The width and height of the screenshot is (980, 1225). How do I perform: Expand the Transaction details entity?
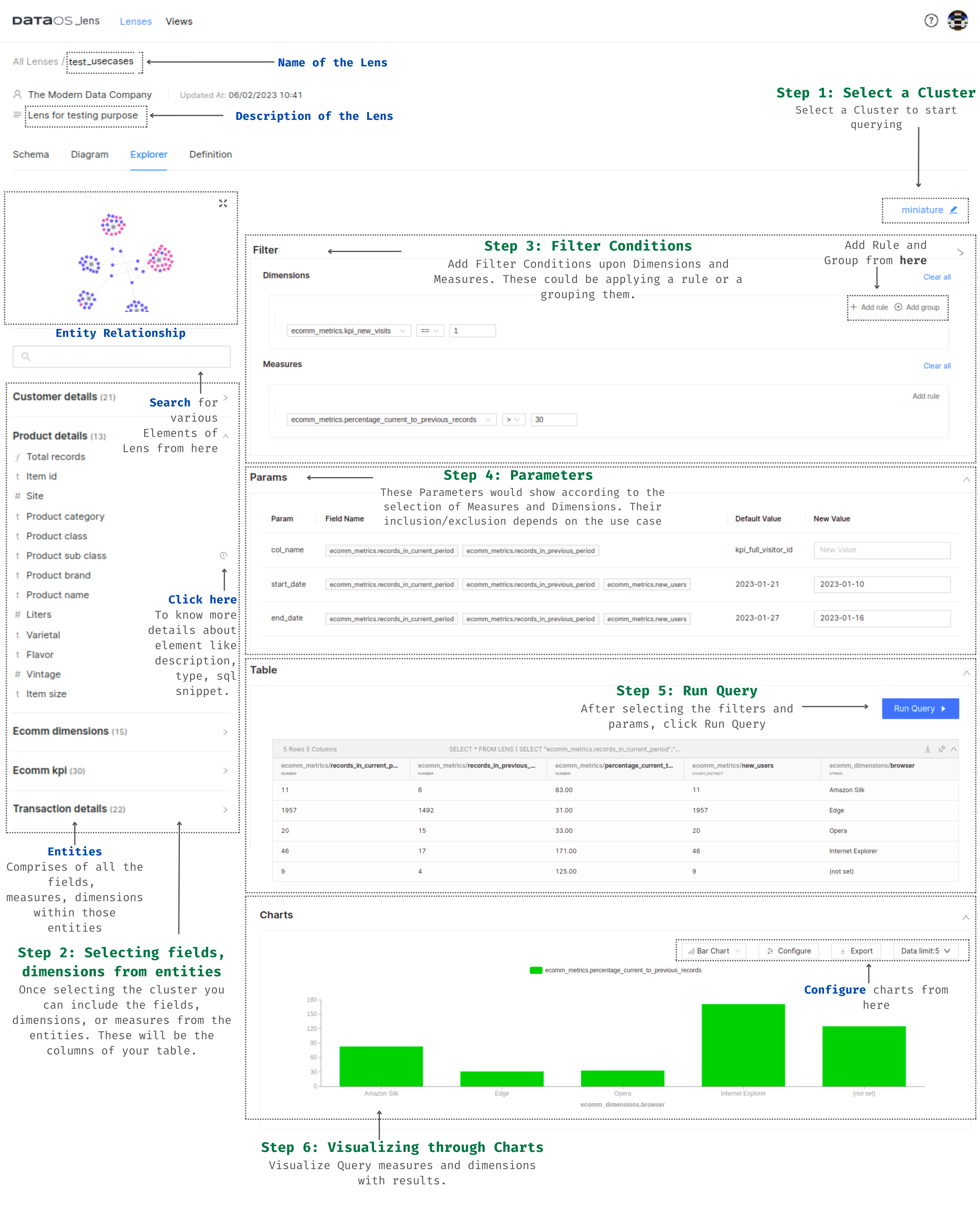226,810
